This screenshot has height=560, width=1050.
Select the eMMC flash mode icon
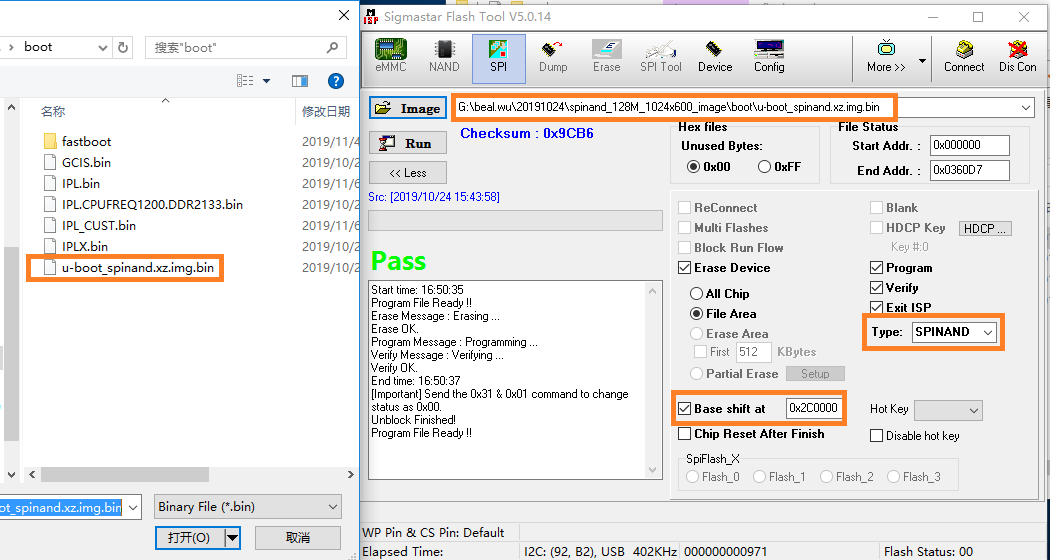pos(390,56)
